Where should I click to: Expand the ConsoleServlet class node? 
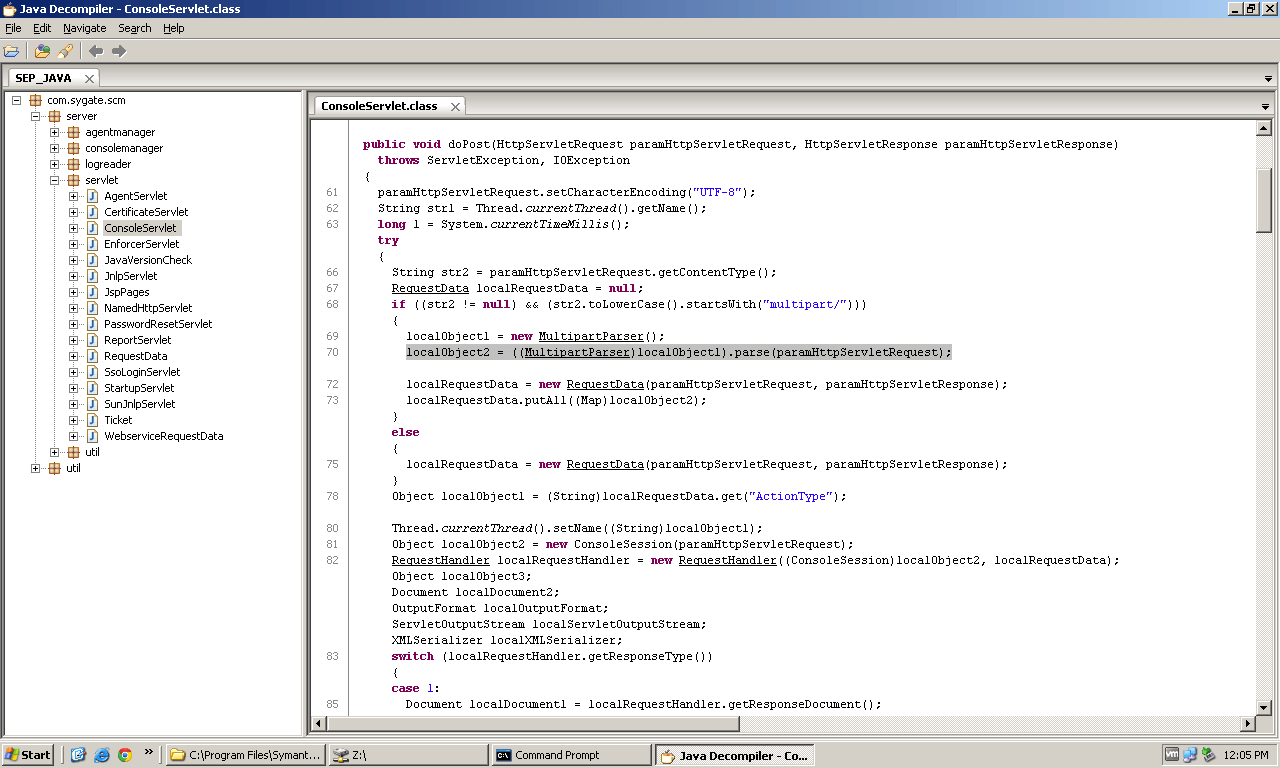[74, 228]
